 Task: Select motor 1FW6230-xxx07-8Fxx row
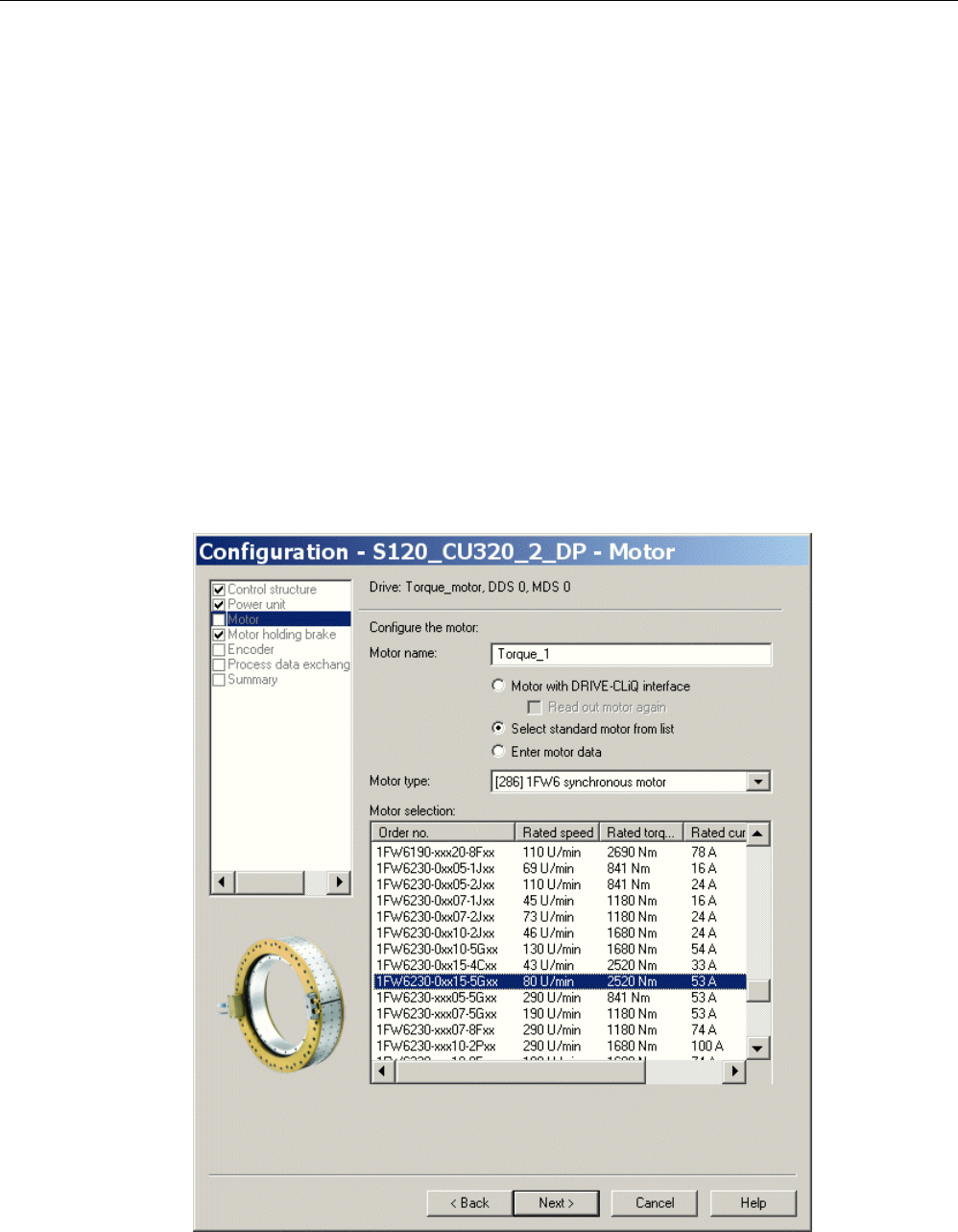[559, 1029]
